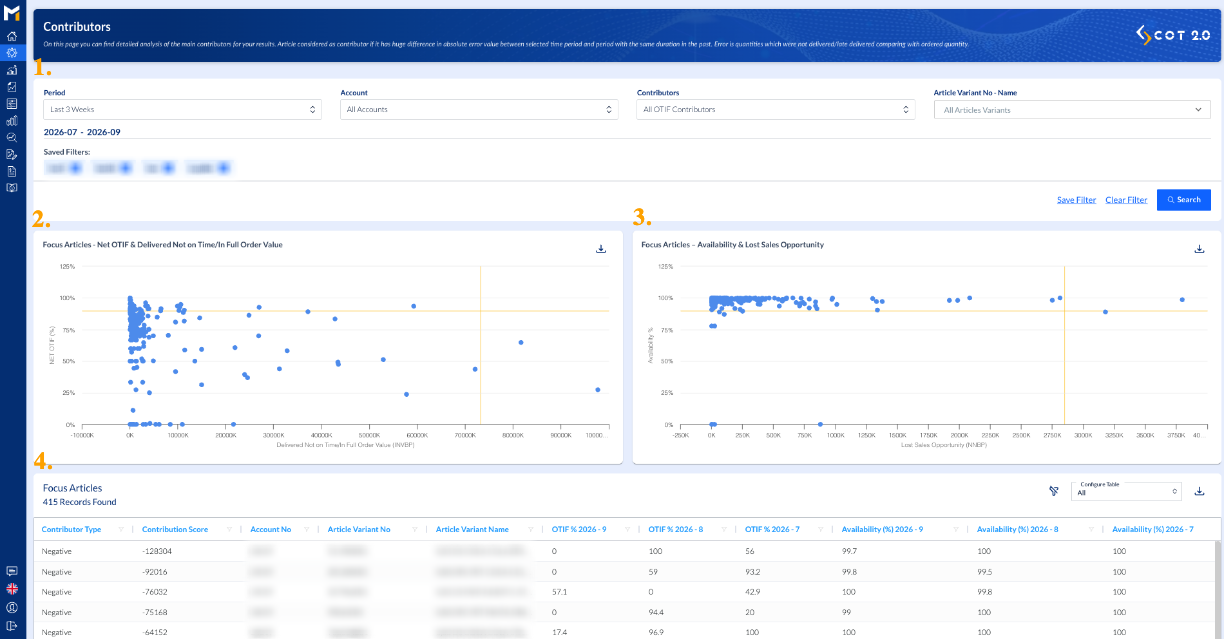The image size is (1224, 639).
Task: Click the Save Filter link
Action: click(1076, 200)
